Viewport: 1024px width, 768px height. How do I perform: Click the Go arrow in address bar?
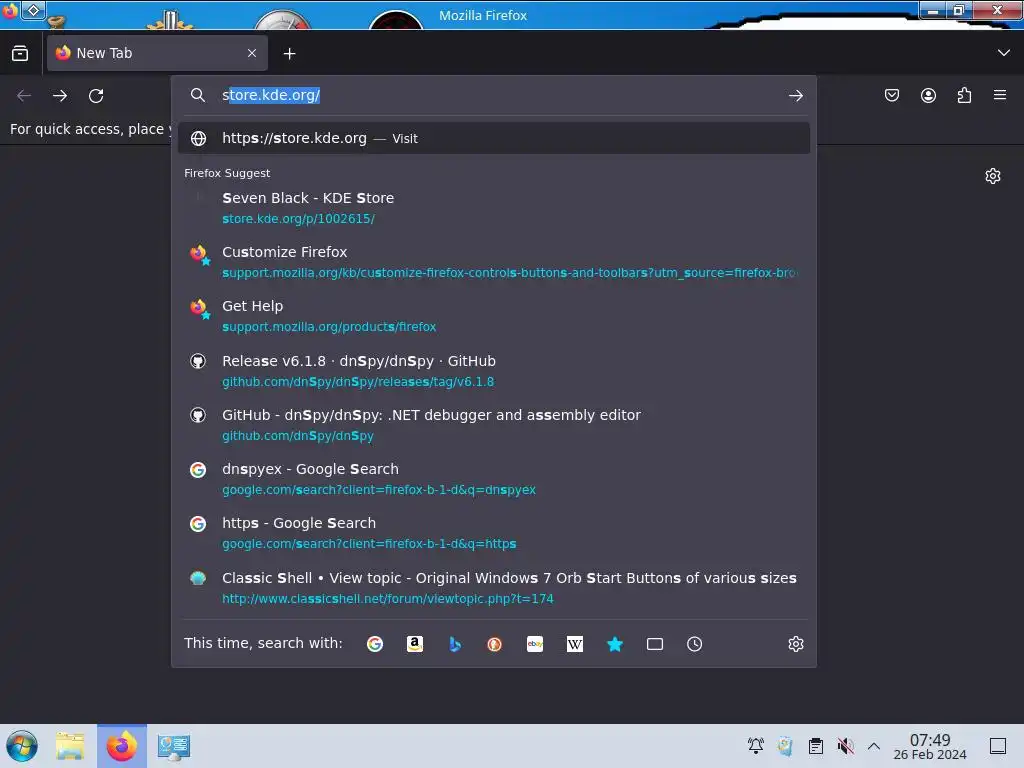click(795, 95)
